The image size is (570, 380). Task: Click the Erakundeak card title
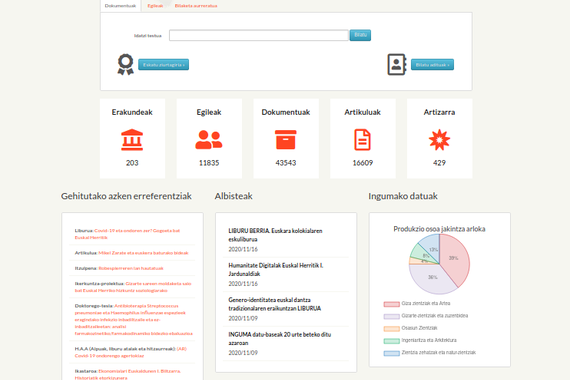click(x=132, y=112)
